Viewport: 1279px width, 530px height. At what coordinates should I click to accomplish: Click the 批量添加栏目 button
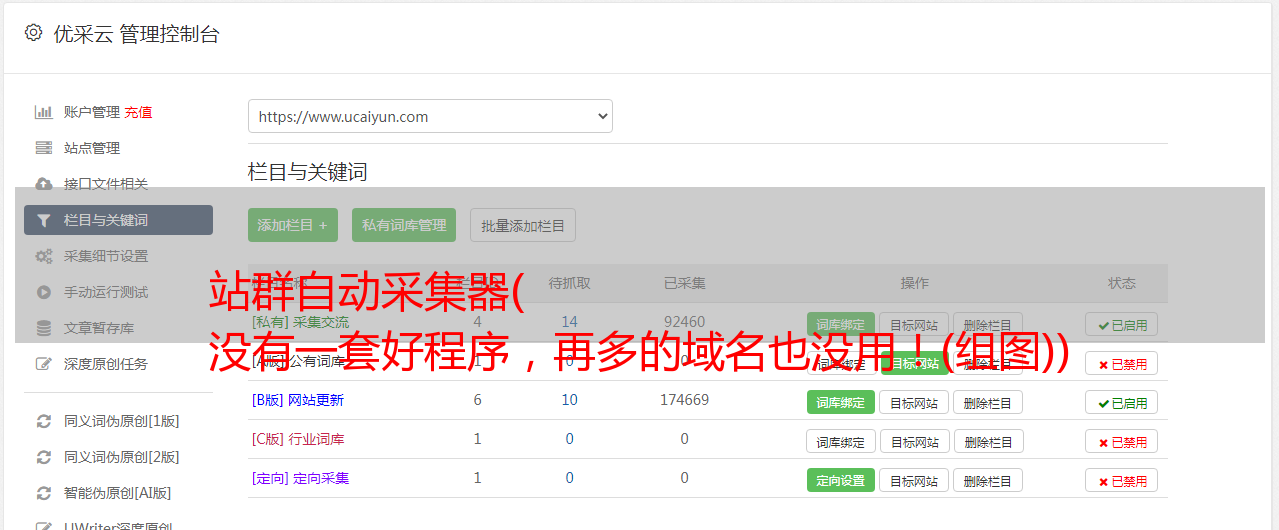tap(523, 225)
